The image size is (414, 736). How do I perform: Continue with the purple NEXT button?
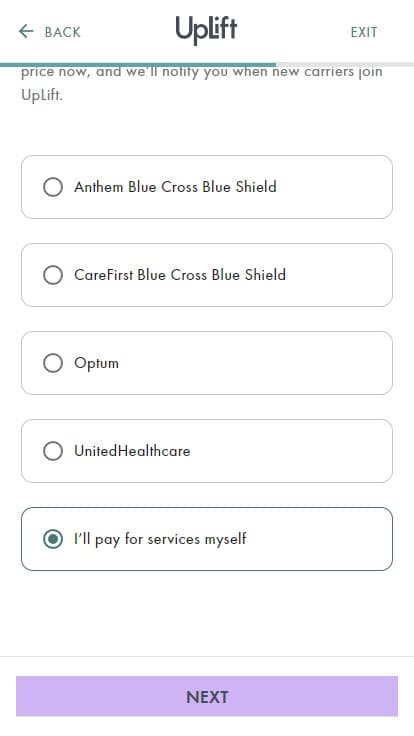(x=207, y=697)
